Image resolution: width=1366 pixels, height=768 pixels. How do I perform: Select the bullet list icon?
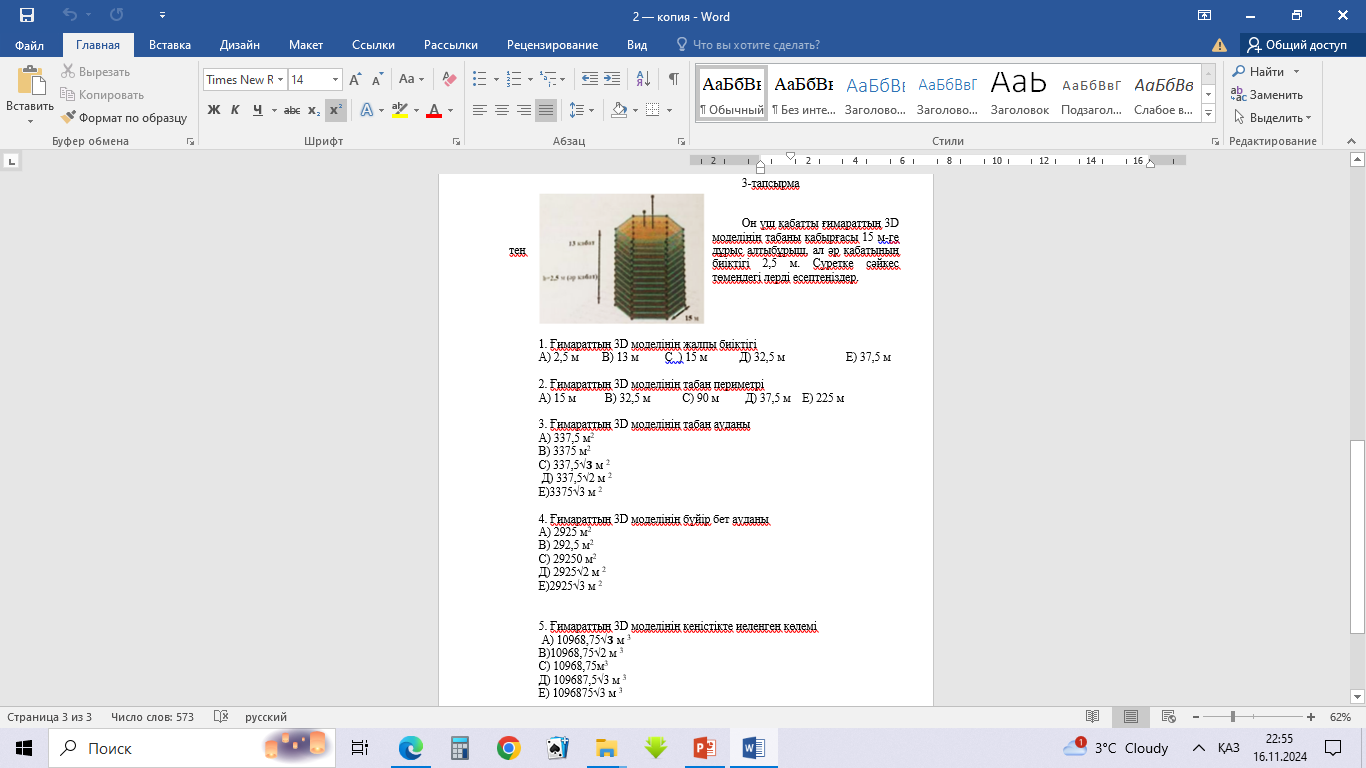click(479, 79)
